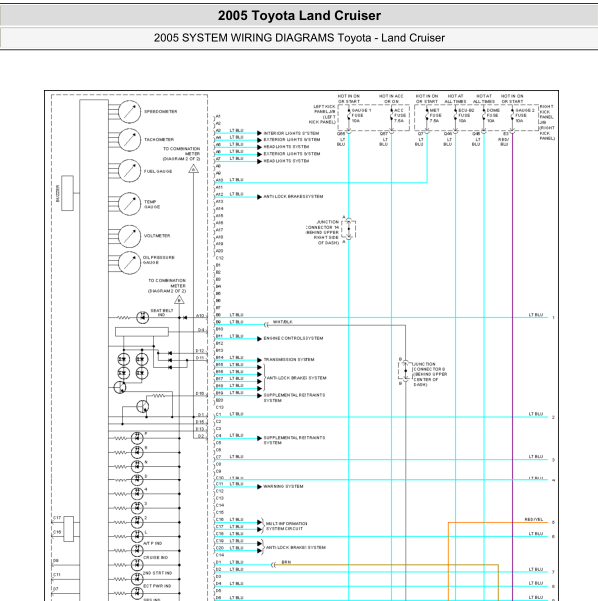Click SUPPLEMENTAL RESTRAINTS SYSTEM label at pin C4
Image resolution: width=598 pixels, height=601 pixels.
pos(294,440)
